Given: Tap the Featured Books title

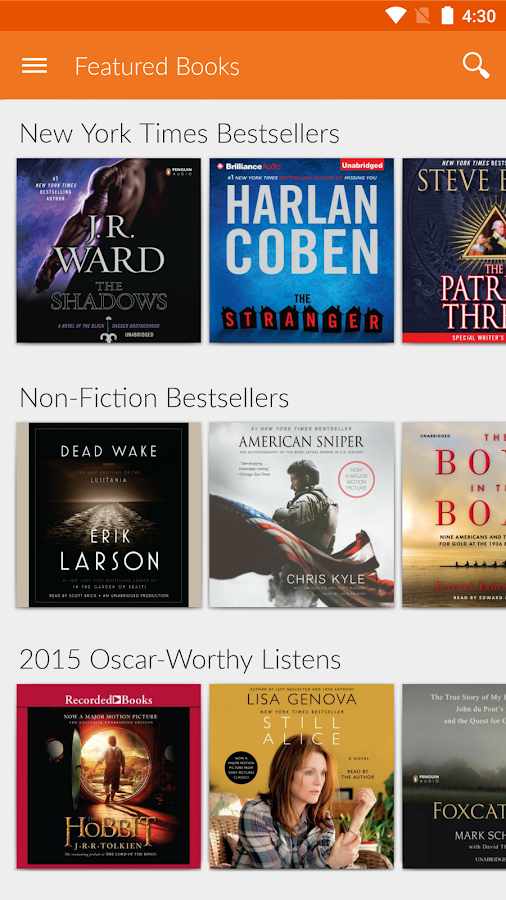Looking at the screenshot, I should 157,67.
